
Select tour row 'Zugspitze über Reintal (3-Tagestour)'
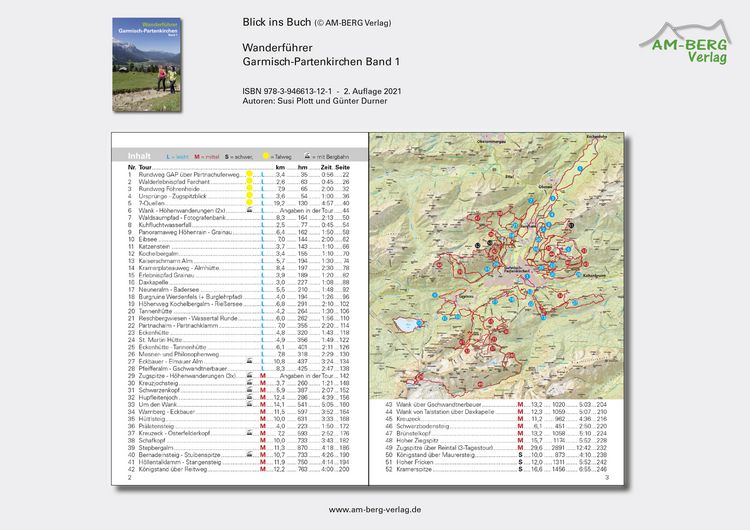496,448
